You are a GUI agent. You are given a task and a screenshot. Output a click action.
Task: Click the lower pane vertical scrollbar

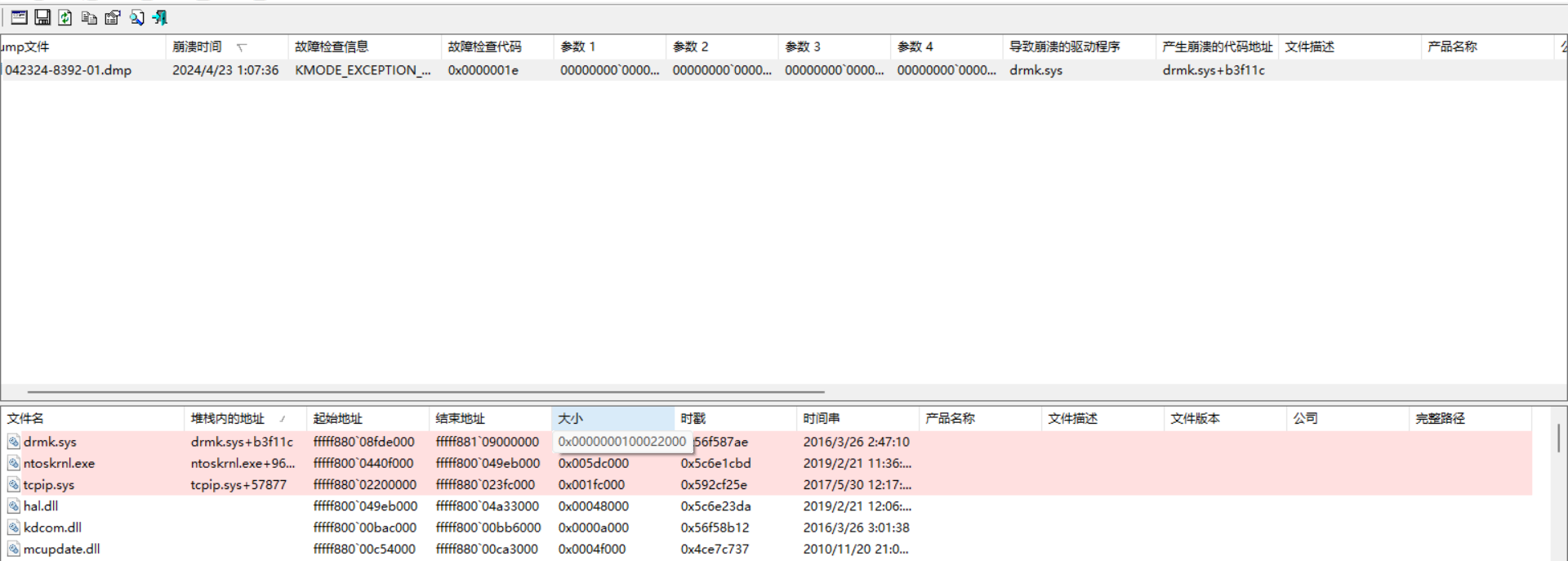point(1558,438)
